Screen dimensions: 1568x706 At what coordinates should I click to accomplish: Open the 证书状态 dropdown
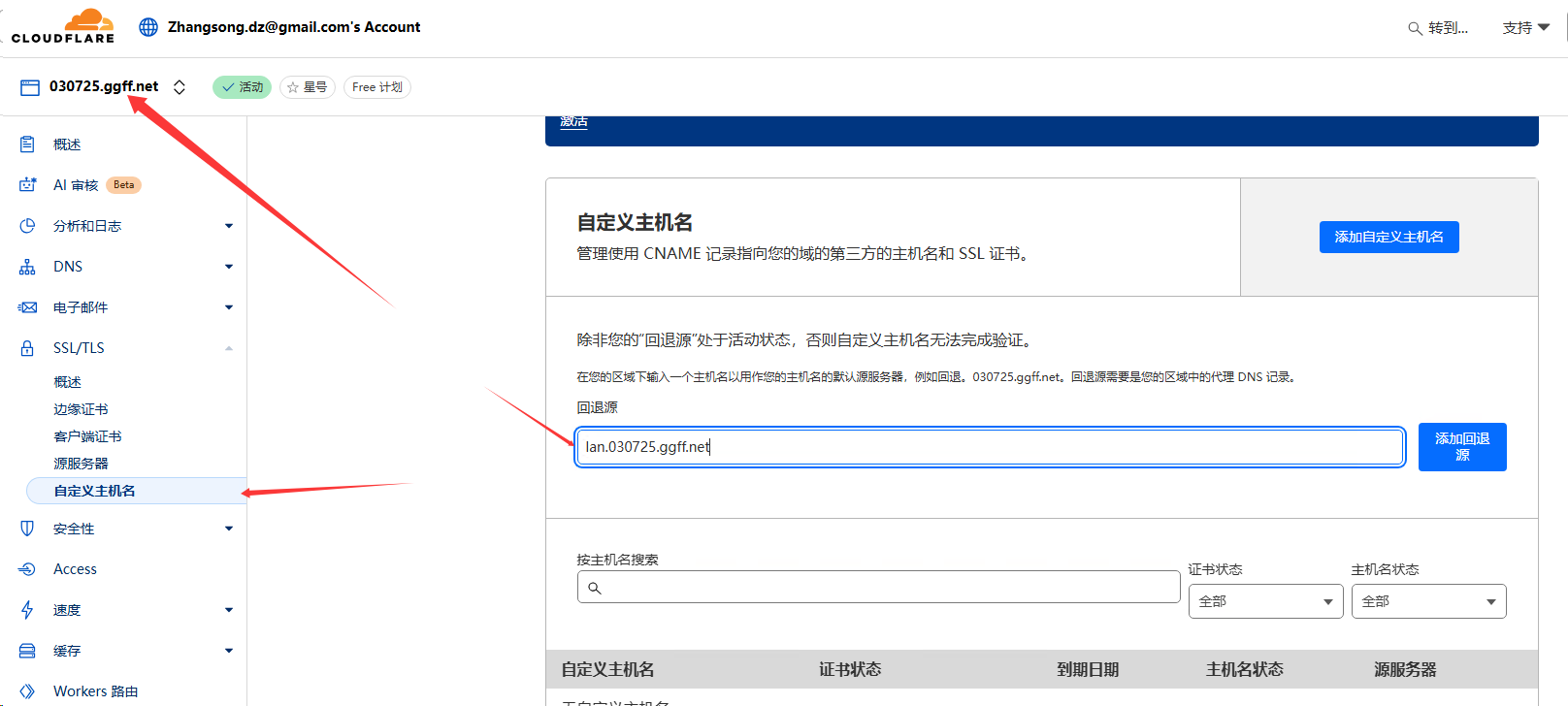[1265, 601]
